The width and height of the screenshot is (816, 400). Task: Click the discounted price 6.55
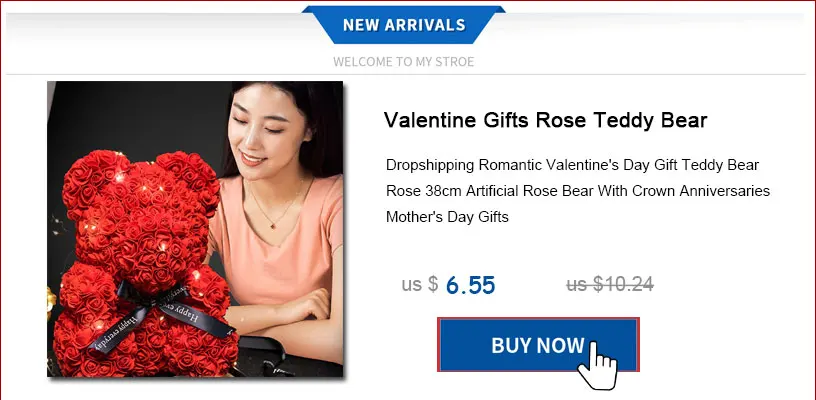coord(470,285)
